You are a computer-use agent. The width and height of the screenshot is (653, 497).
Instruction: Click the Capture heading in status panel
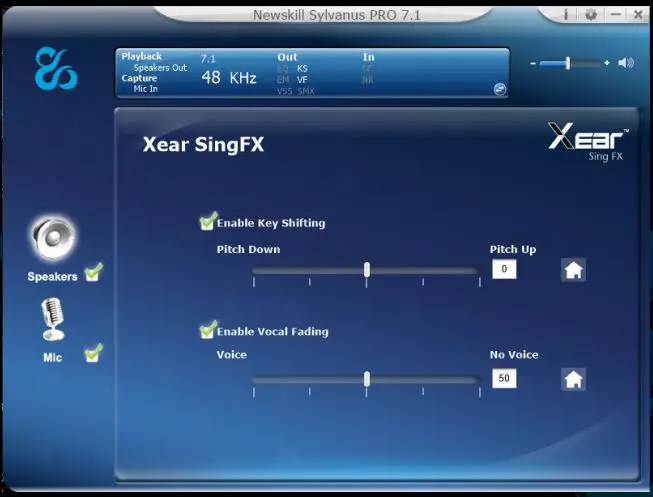139,78
